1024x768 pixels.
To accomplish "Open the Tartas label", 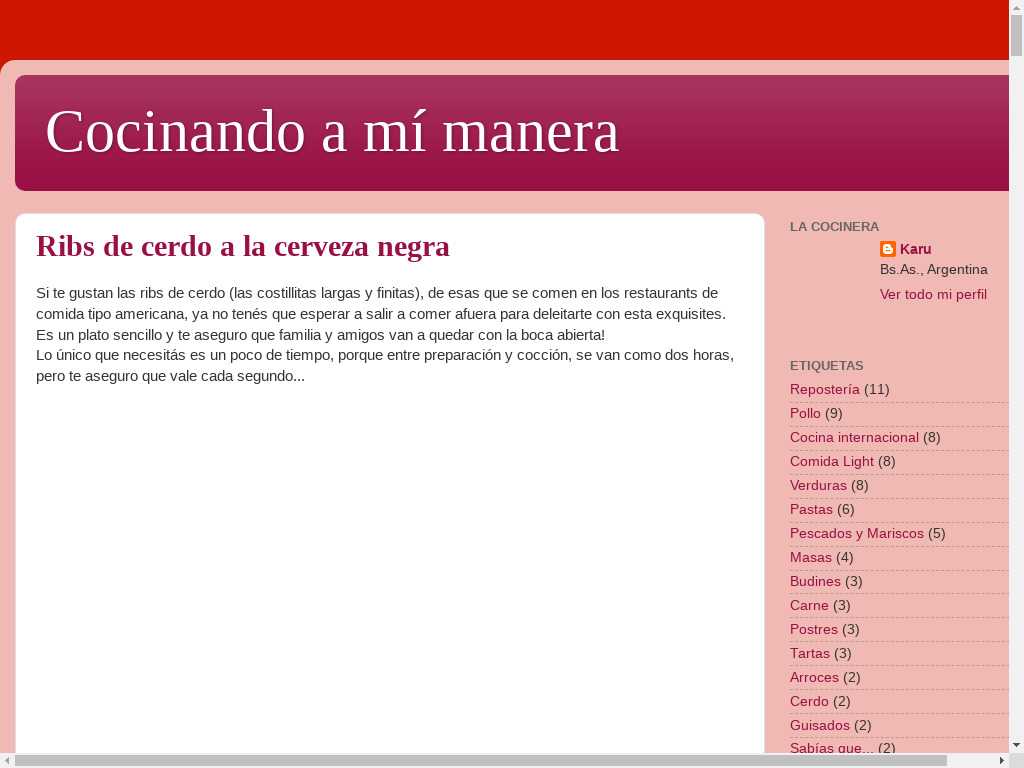I will (809, 654).
